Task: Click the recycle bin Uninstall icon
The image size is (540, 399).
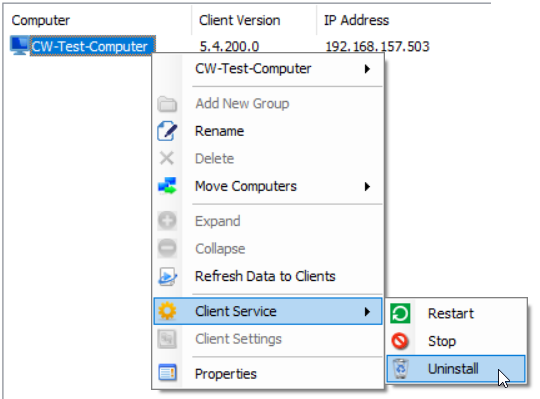Action: 401,369
